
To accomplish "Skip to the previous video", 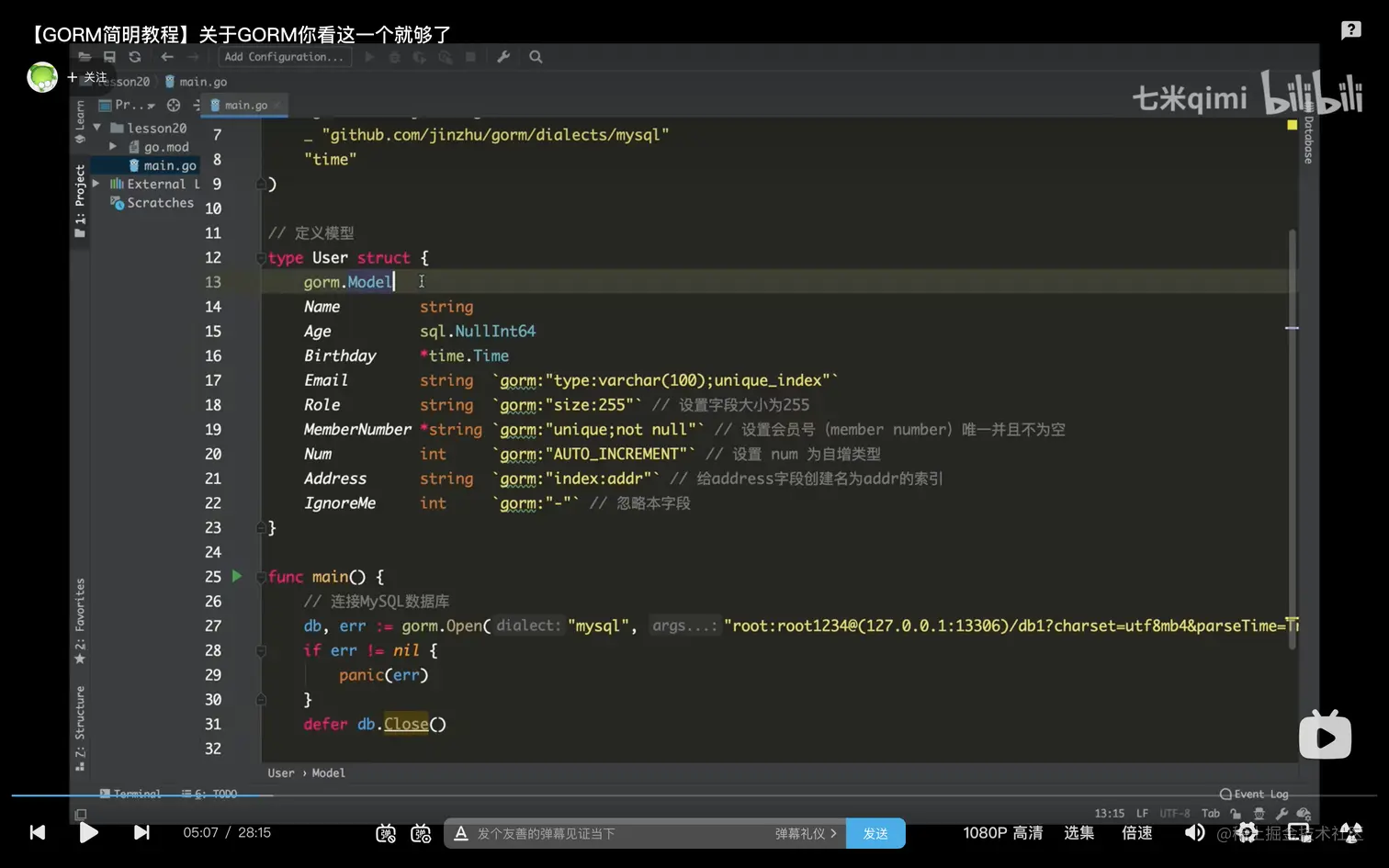I will (x=38, y=833).
